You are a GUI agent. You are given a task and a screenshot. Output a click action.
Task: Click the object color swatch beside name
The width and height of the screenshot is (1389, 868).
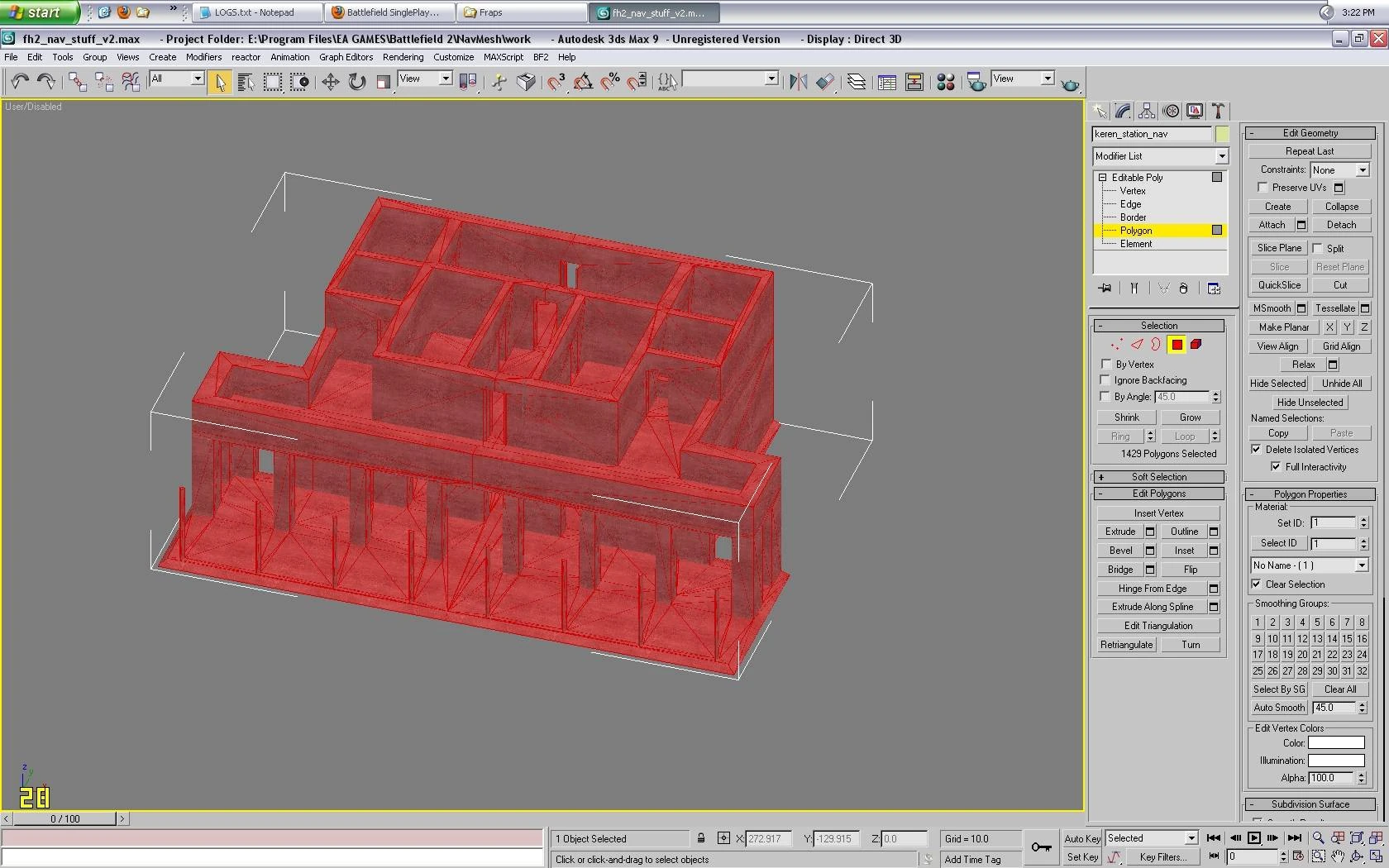point(1222,134)
